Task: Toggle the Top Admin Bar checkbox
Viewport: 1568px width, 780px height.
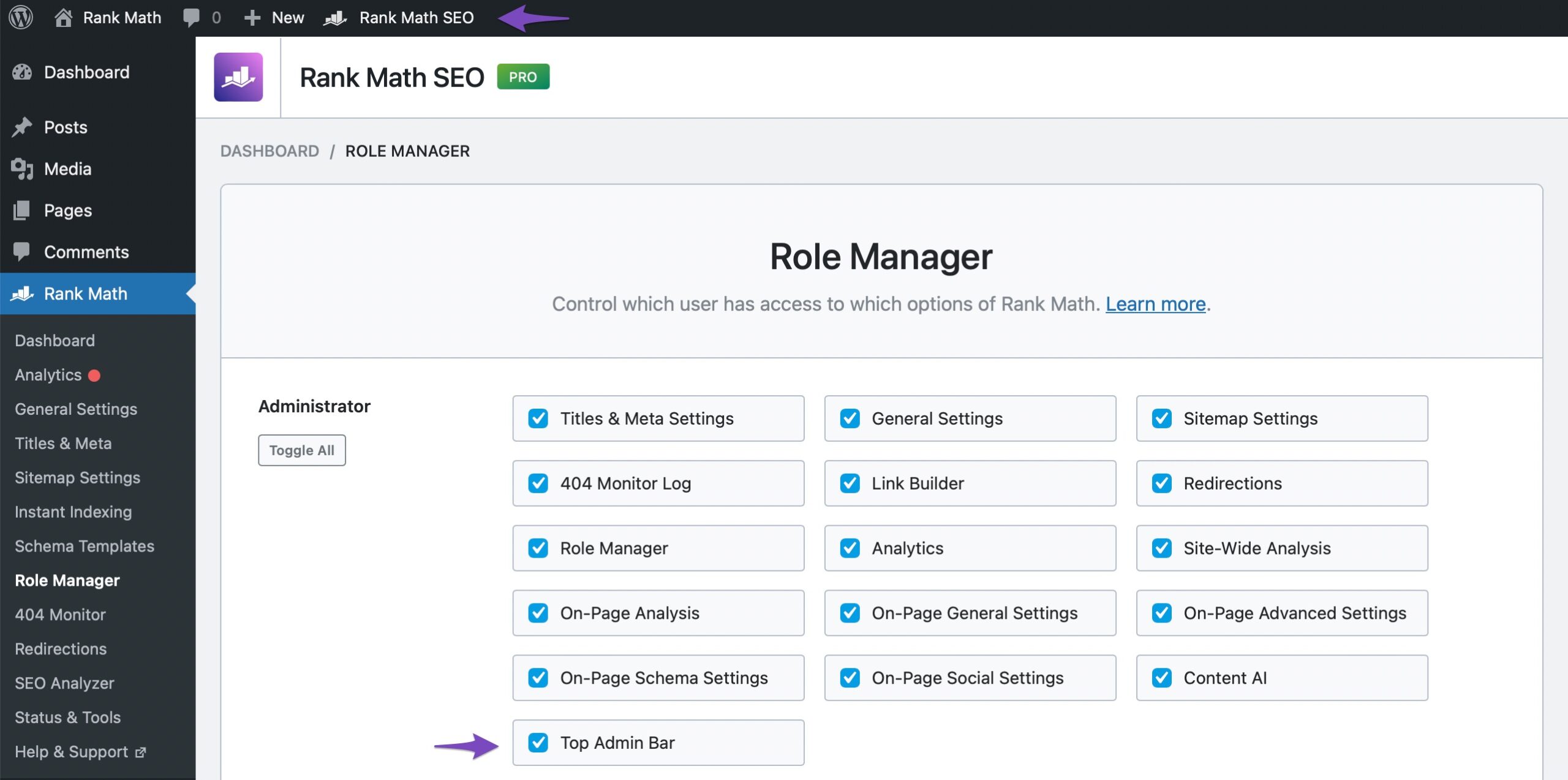Action: 538,743
